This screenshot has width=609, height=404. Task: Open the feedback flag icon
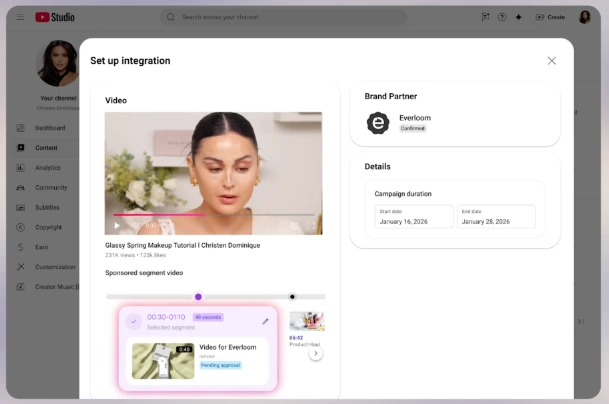pyautogui.click(x=485, y=17)
